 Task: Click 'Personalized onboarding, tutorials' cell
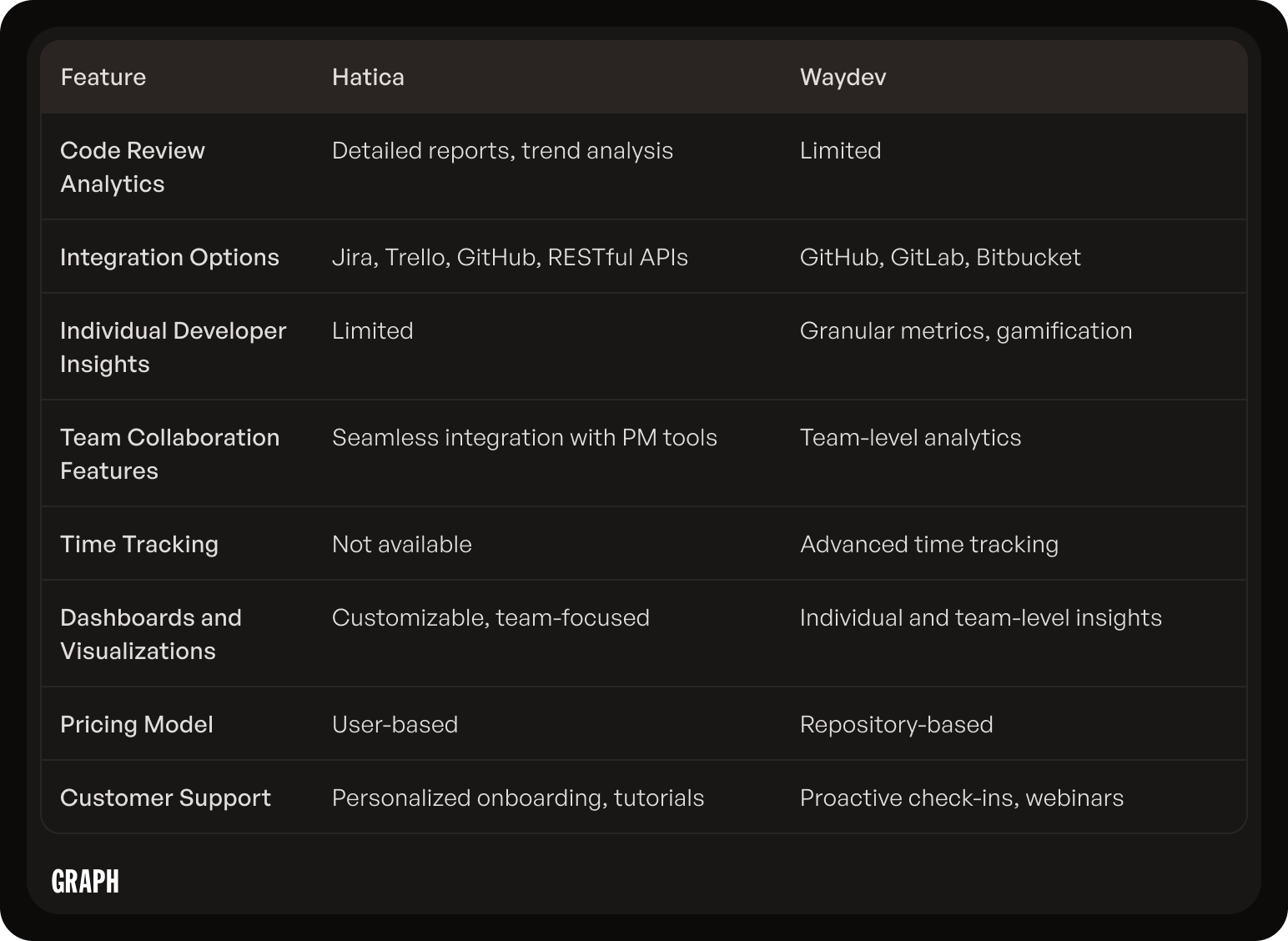pos(518,798)
